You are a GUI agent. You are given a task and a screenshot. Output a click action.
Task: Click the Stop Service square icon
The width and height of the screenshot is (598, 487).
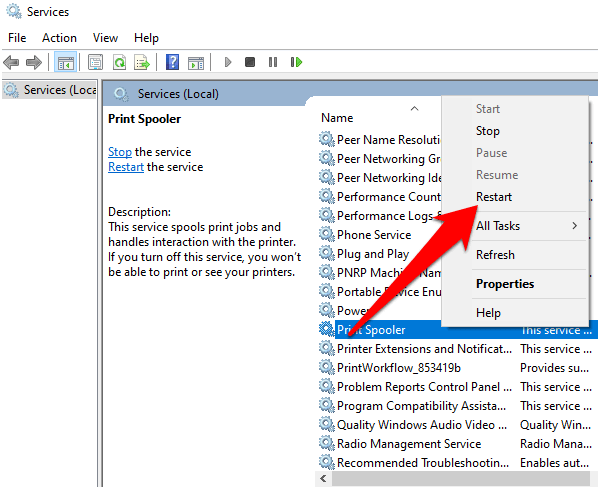250,62
